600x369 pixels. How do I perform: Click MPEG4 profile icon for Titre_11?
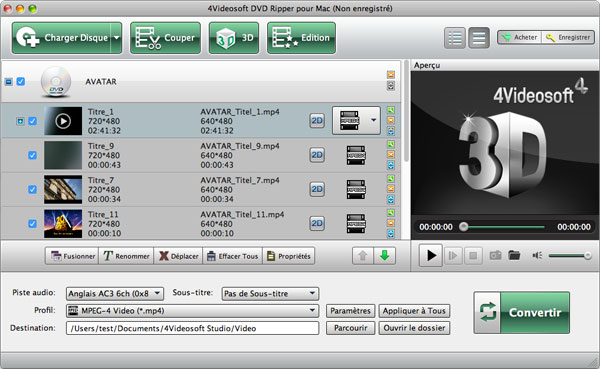356,223
